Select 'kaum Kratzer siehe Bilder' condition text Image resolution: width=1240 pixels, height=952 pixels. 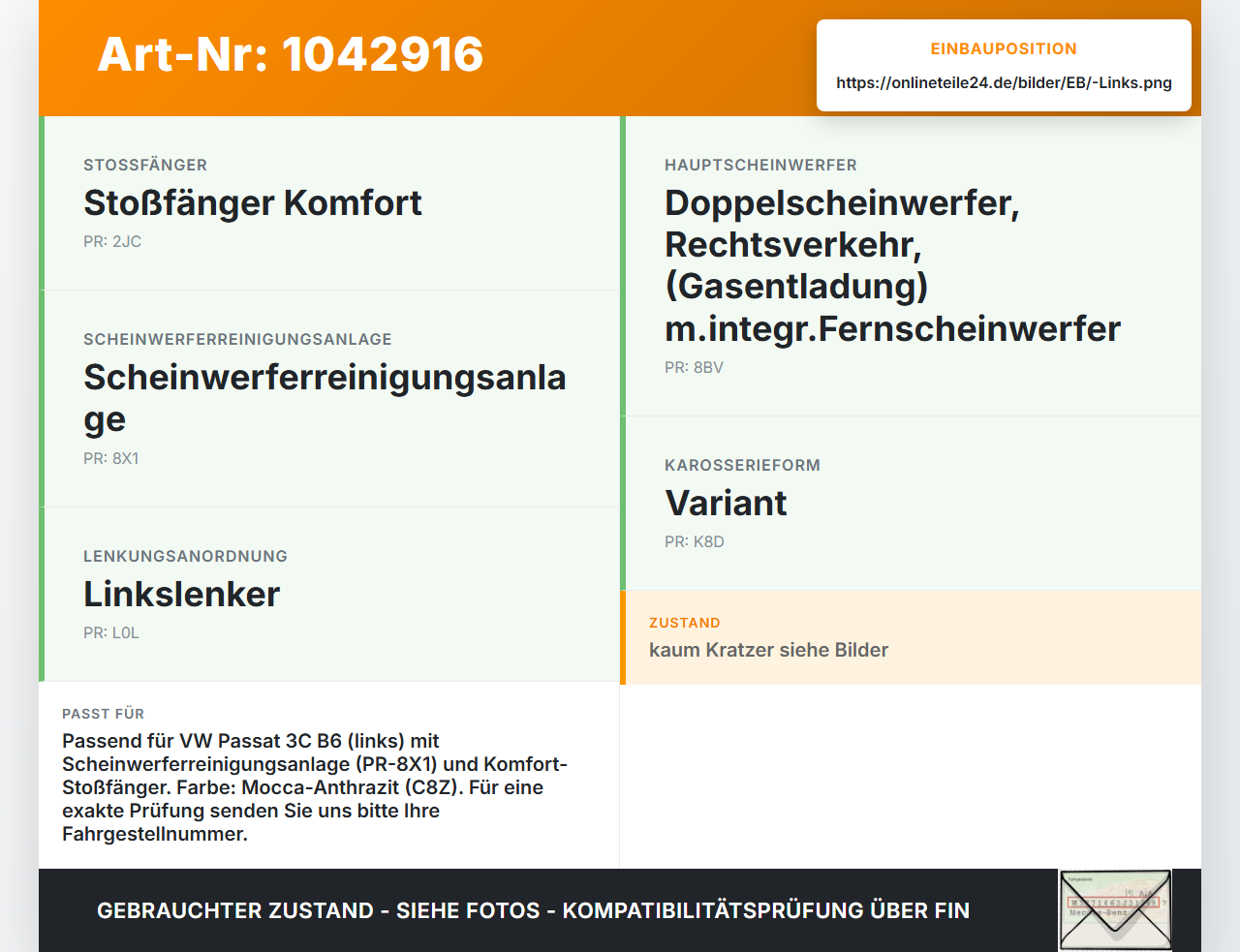(768, 650)
